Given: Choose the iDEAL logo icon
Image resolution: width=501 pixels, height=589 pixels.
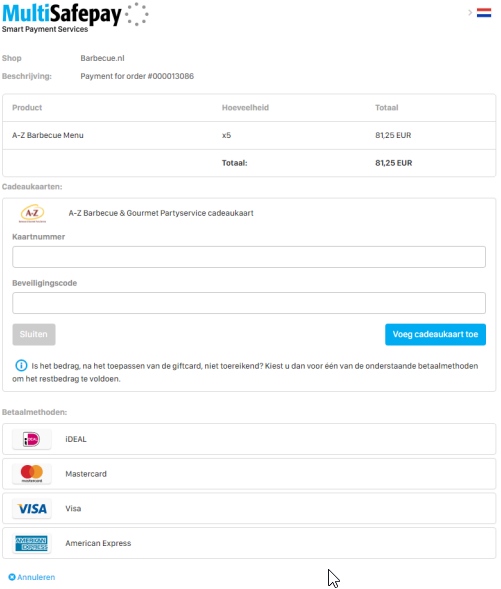Looking at the screenshot, I should point(32,439).
